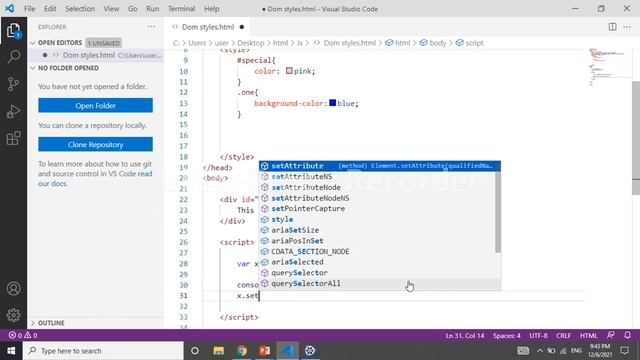Image resolution: width=640 pixels, height=360 pixels.
Task: Open the Help menu
Action: 211,9
